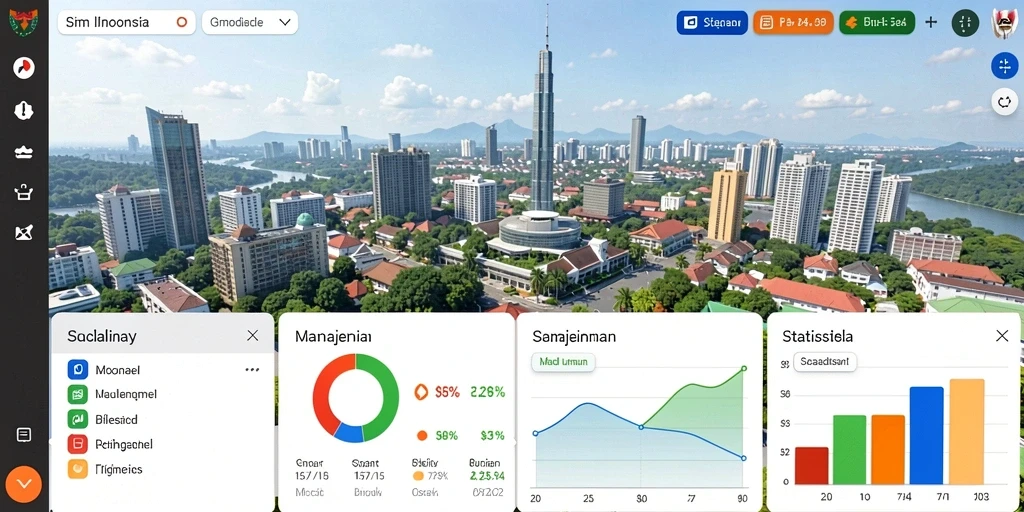Click the orange outlined marker beside S5%
Screen dimensions: 1024x512
pos(421,392)
